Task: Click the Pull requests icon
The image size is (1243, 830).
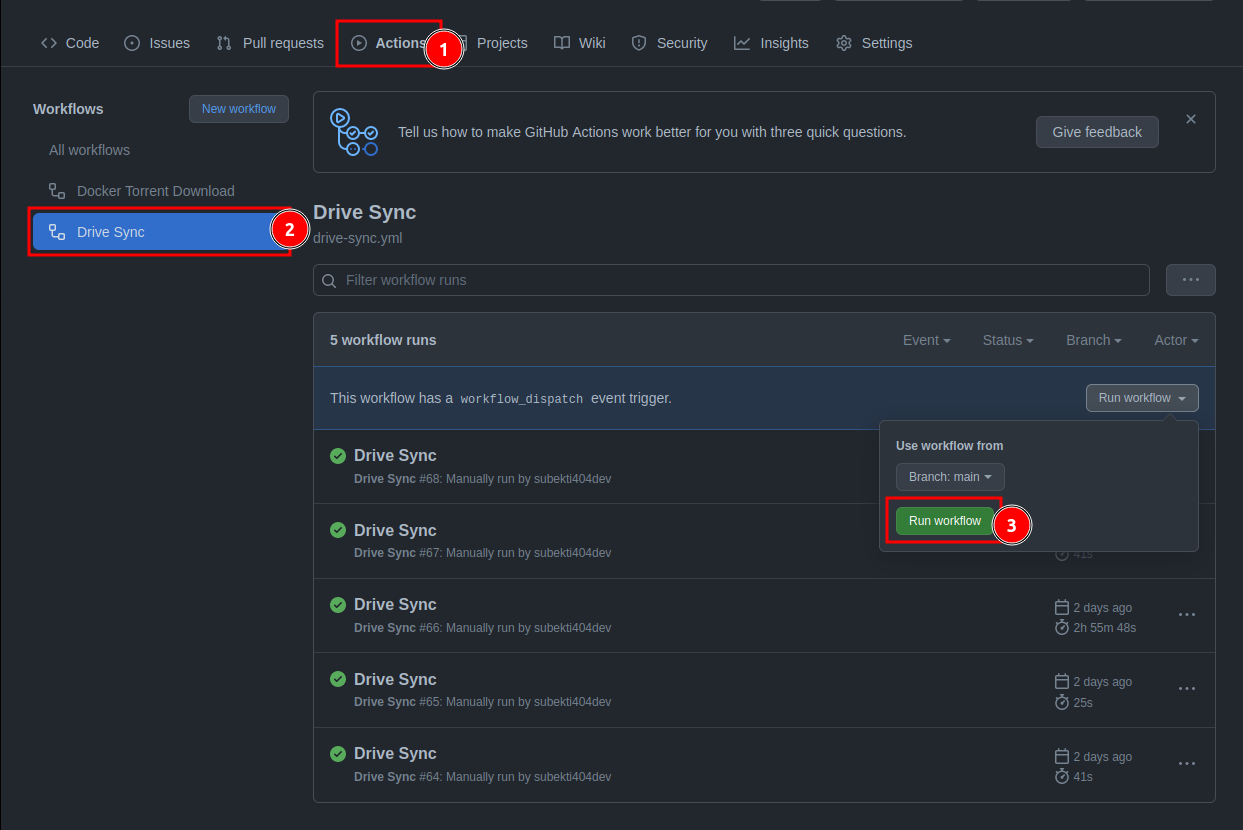Action: pyautogui.click(x=224, y=43)
